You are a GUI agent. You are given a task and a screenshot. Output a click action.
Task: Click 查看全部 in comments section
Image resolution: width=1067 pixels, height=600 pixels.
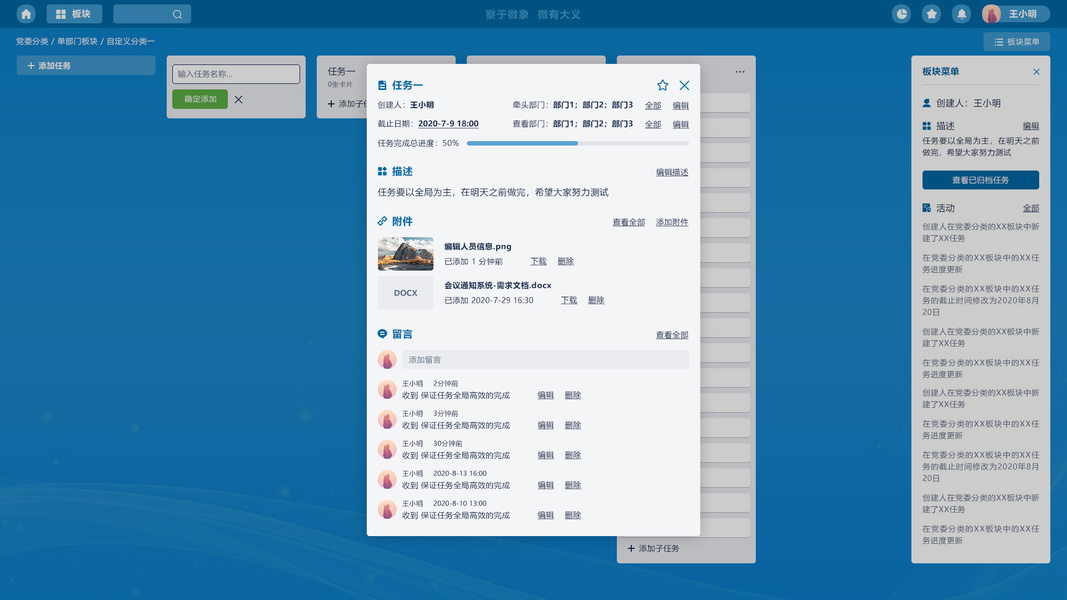click(x=672, y=335)
